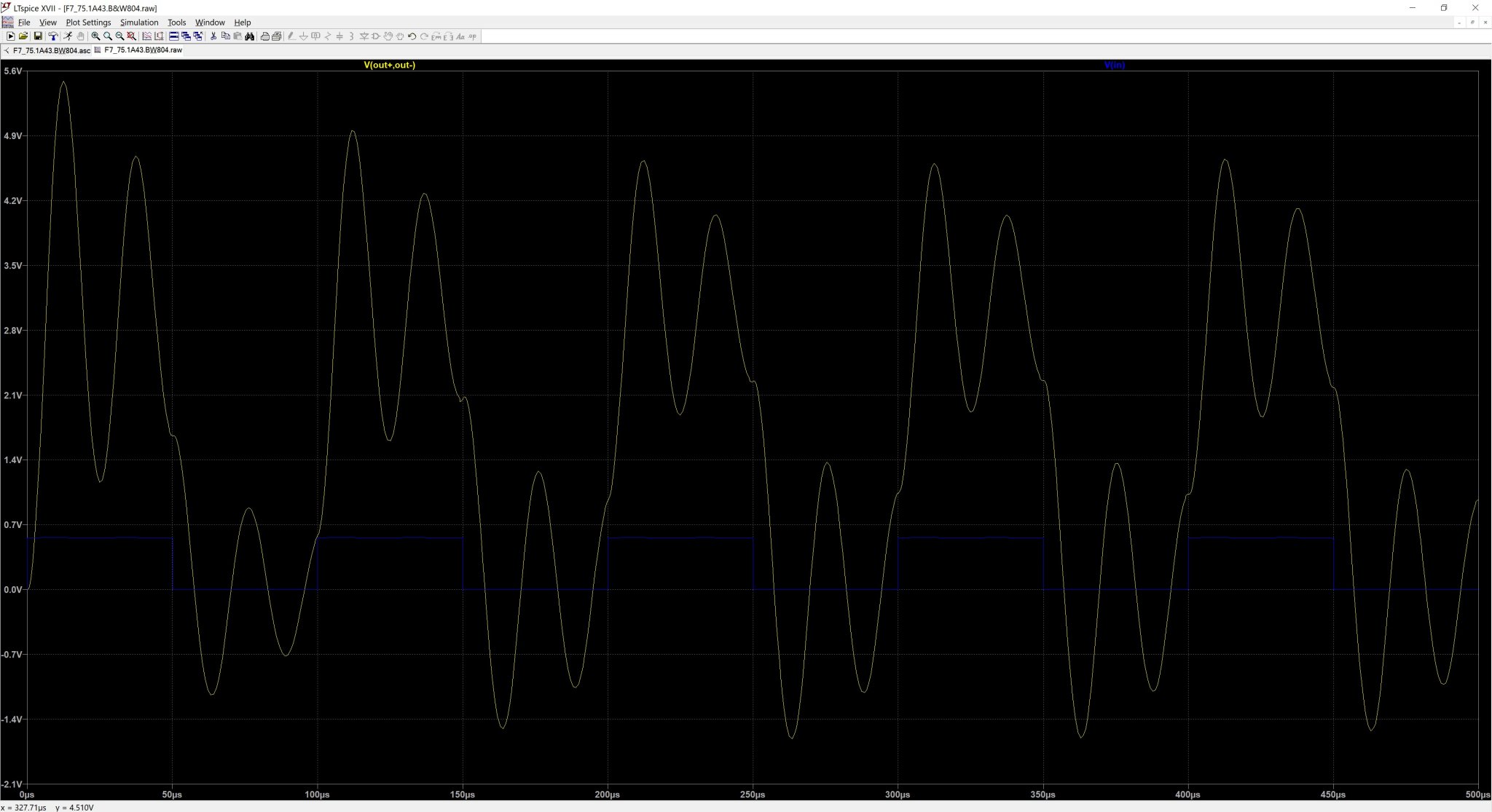Click the Component gate-shaped icon

point(376,36)
